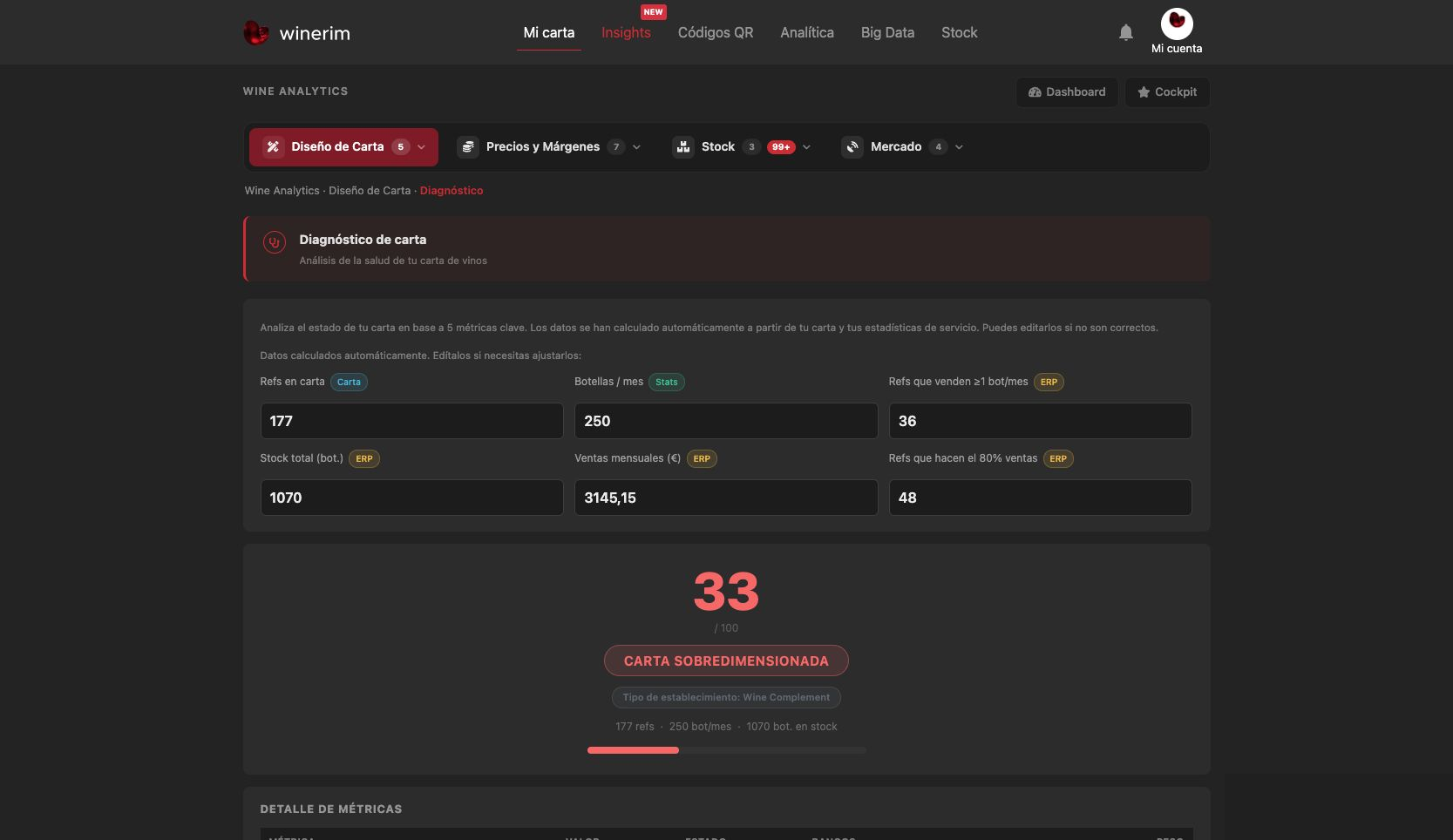Open the Insights tab

(626, 32)
